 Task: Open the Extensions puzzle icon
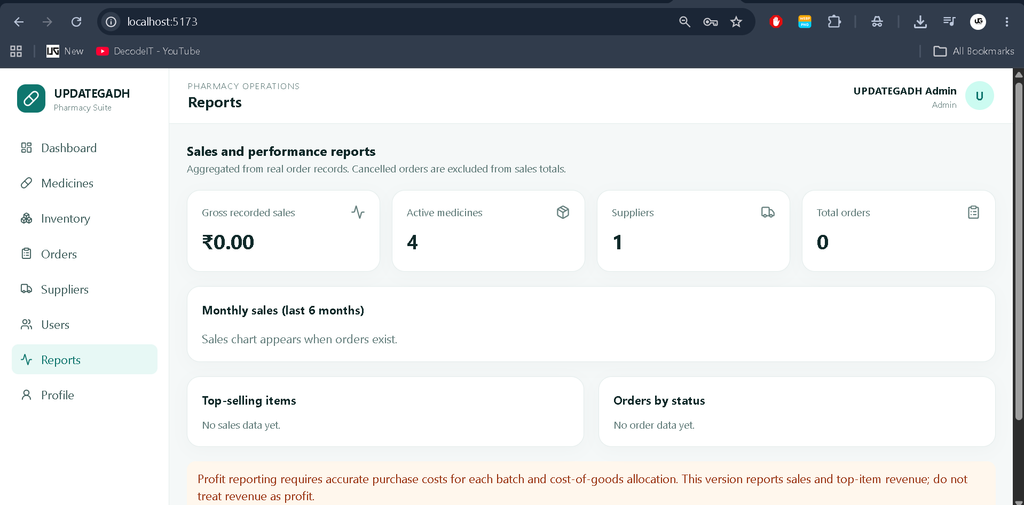(x=834, y=22)
